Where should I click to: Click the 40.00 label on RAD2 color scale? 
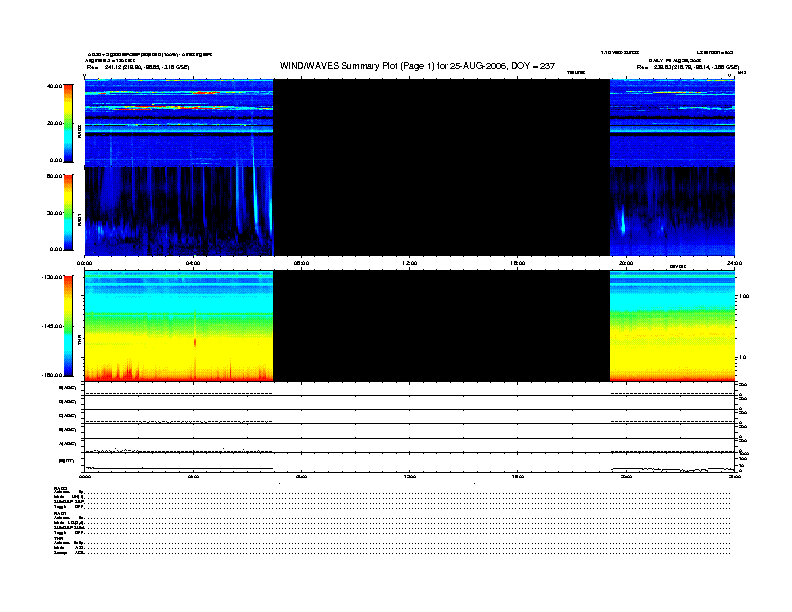54,86
